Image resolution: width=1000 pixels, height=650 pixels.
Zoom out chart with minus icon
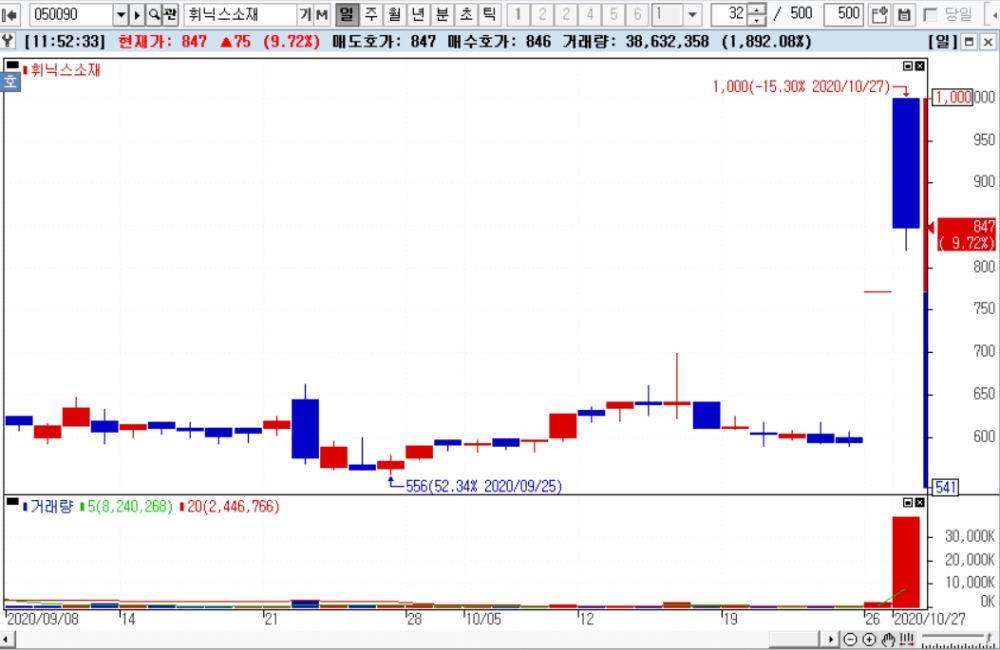click(850, 639)
